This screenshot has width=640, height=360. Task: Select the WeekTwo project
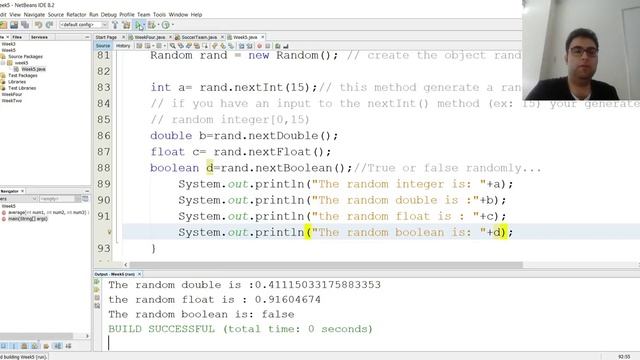[x=11, y=100]
